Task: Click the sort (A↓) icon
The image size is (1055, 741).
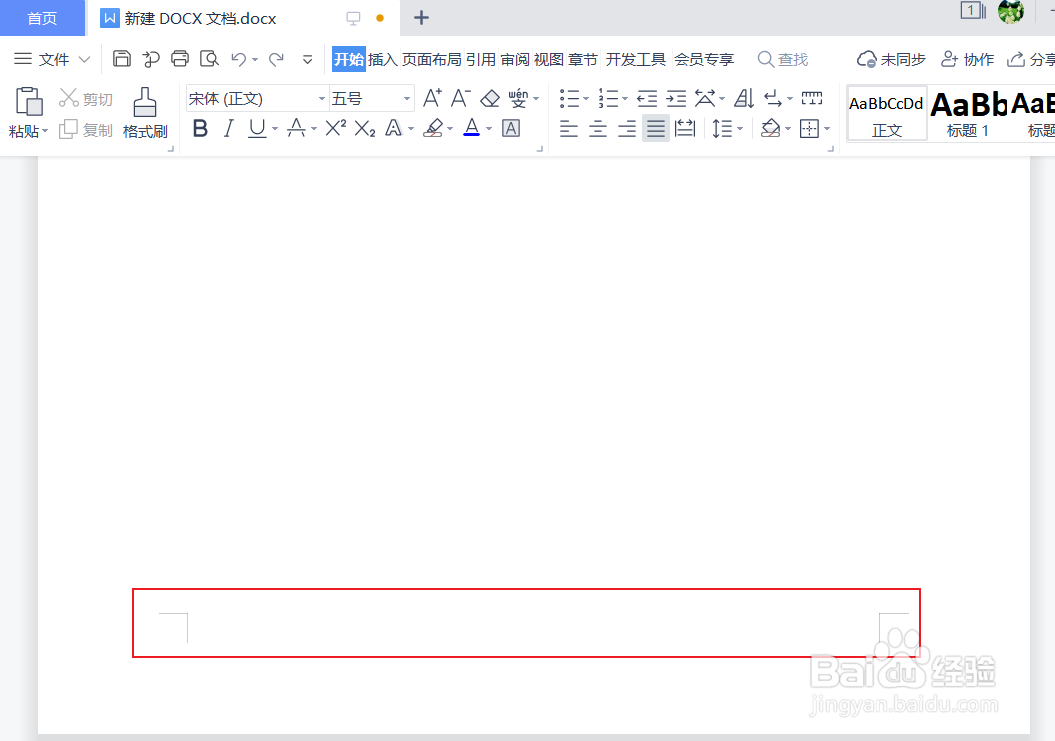Action: pos(743,99)
